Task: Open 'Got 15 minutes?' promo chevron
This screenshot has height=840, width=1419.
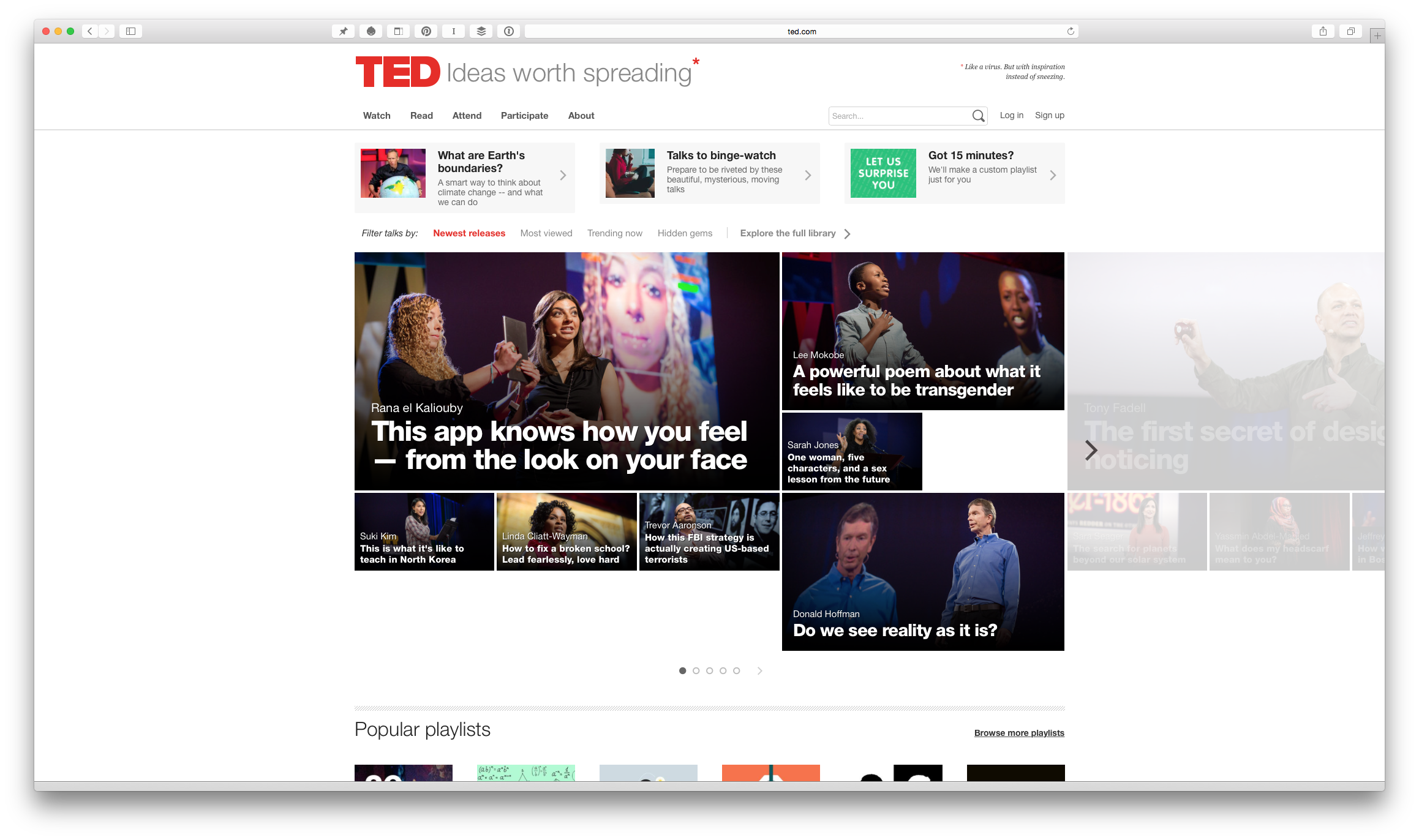Action: (1053, 176)
